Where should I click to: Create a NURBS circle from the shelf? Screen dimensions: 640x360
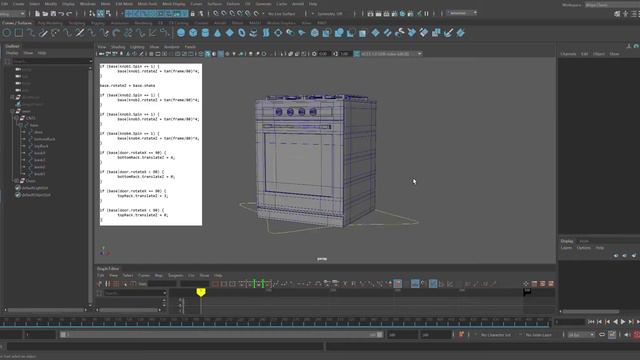[x=7, y=33]
